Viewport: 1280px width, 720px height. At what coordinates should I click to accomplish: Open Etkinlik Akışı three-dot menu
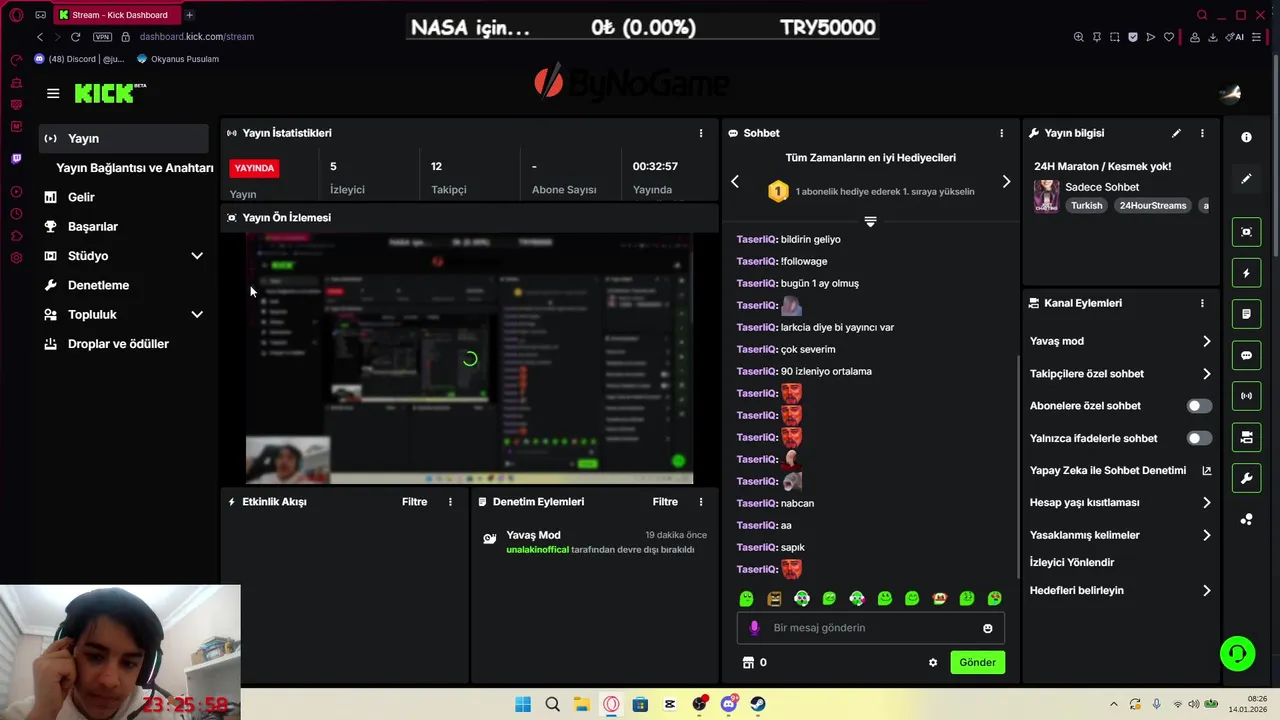coord(450,502)
